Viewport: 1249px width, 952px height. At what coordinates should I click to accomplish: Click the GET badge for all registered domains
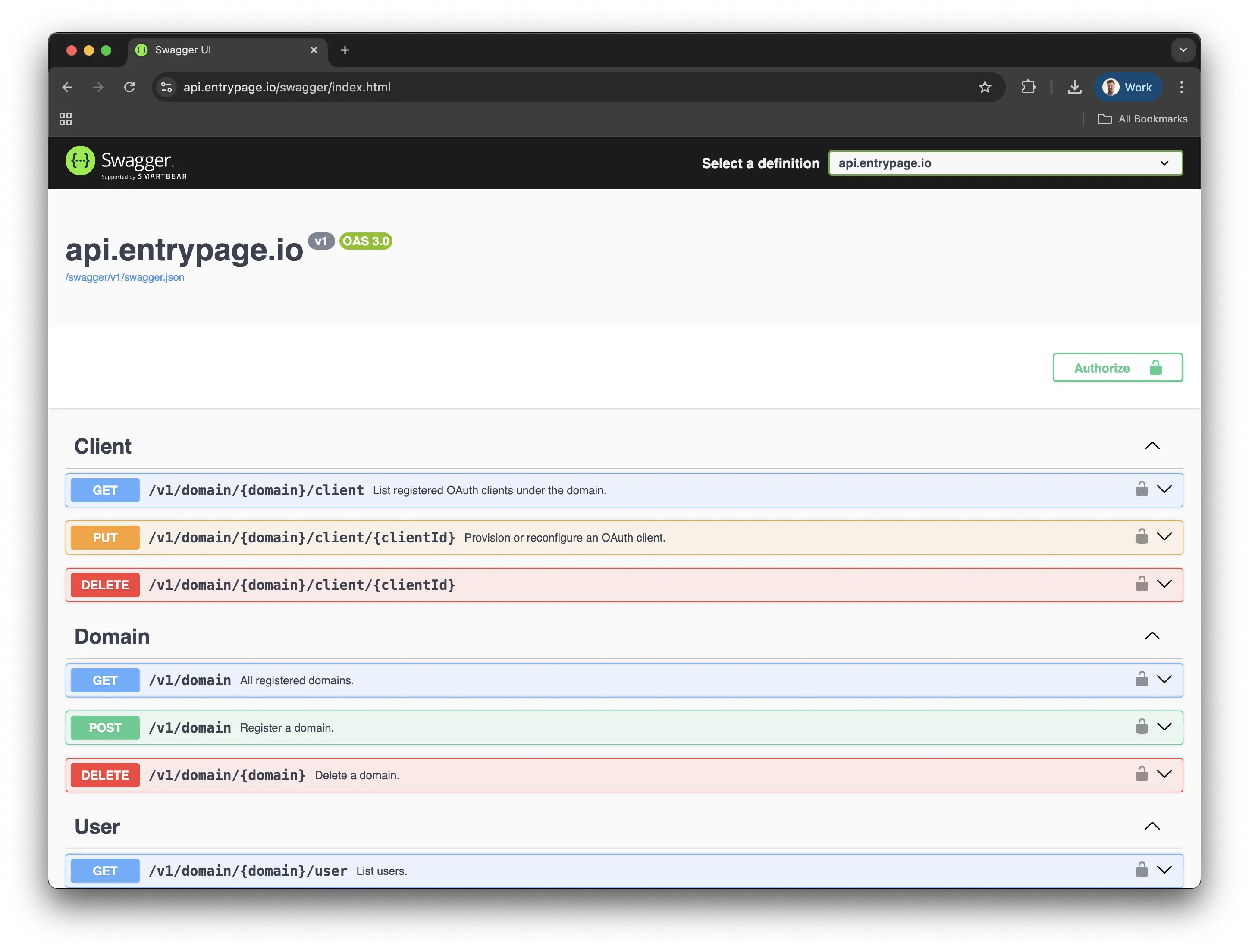coord(105,680)
